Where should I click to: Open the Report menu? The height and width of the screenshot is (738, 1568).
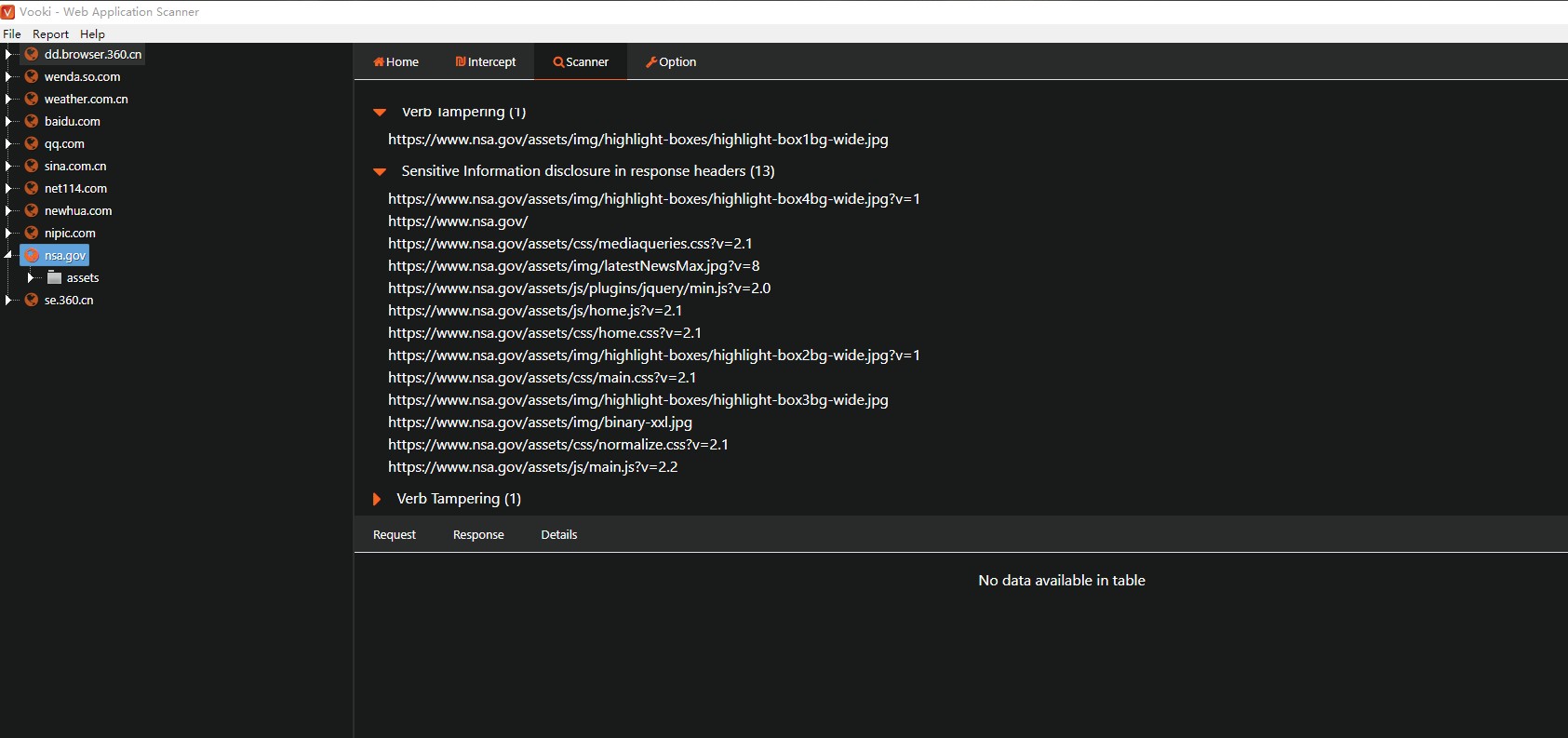(51, 34)
